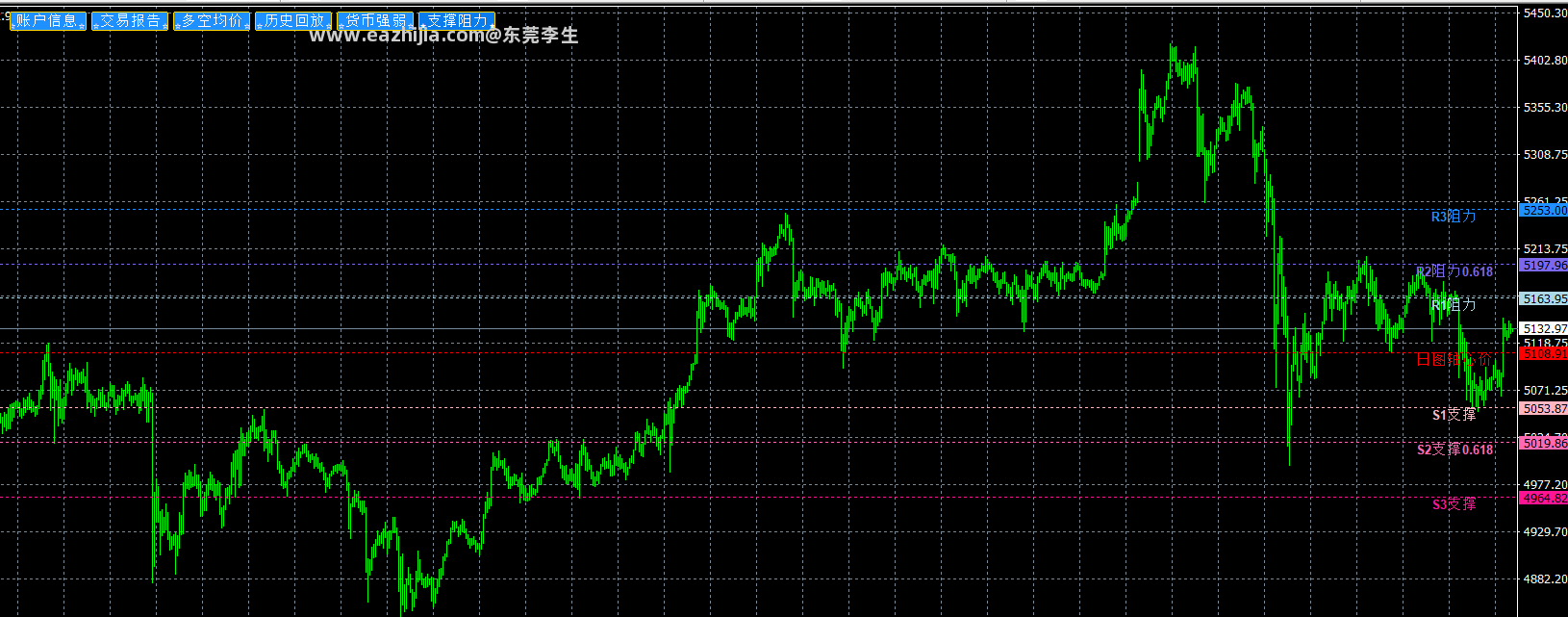Select the S2支撑0.618 label
This screenshot has height=617, width=1568.
(x=1454, y=450)
